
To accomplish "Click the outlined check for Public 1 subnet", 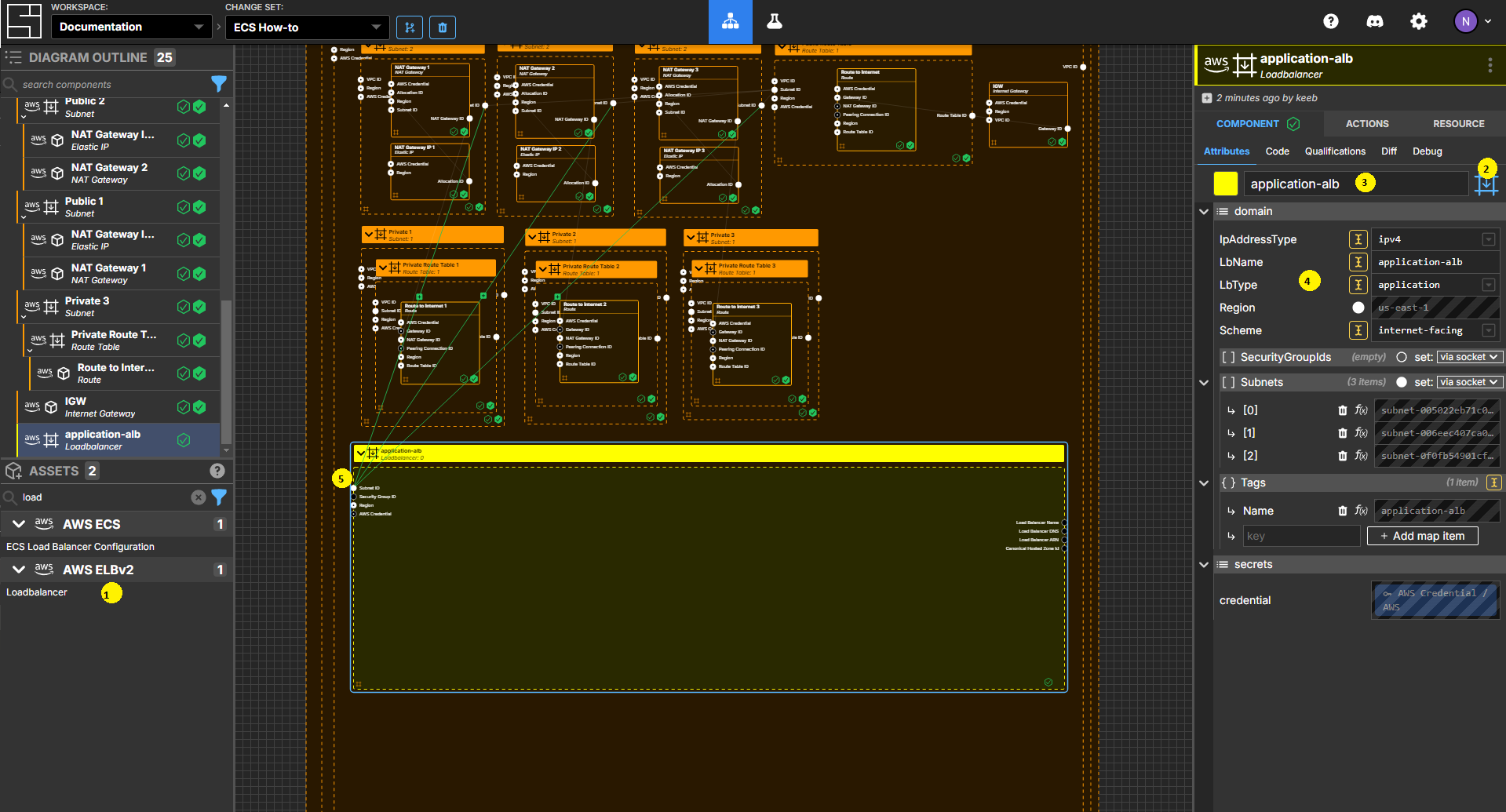I will 184,207.
